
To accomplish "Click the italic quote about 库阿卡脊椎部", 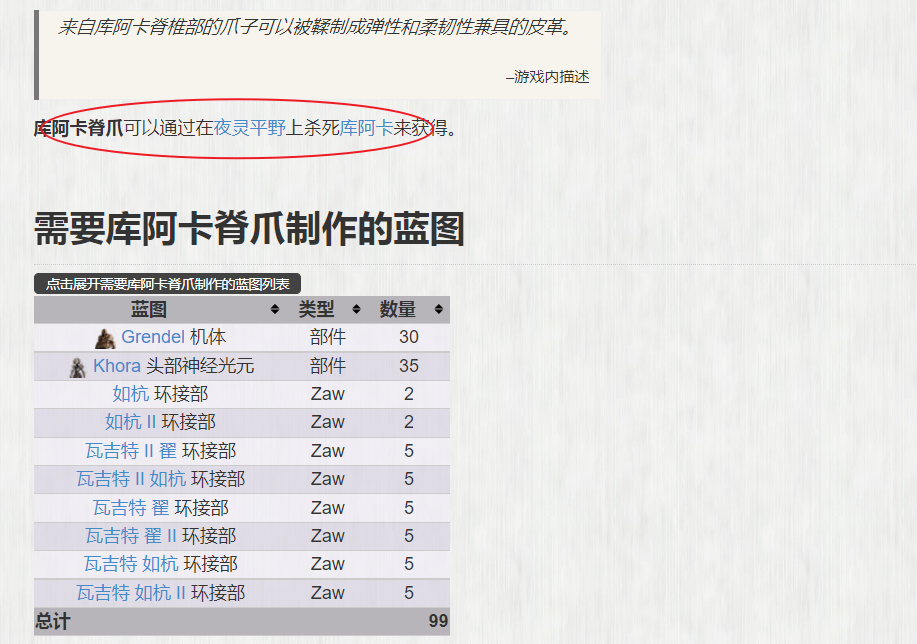I will point(316,27).
